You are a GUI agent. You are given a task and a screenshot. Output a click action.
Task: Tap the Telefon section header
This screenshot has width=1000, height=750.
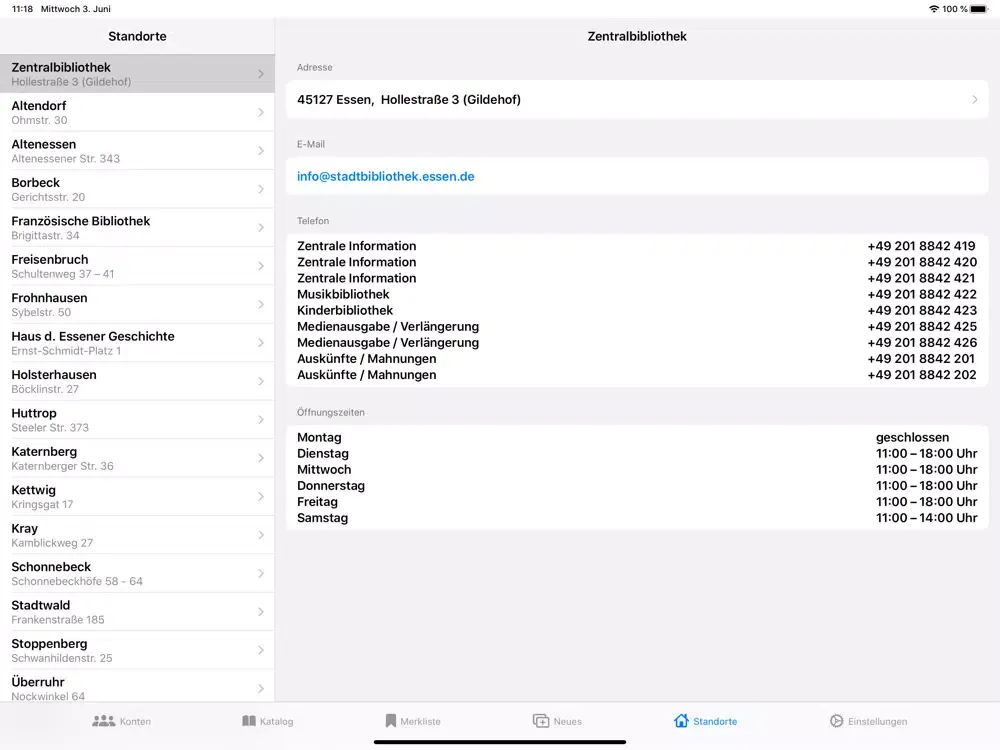(312, 221)
